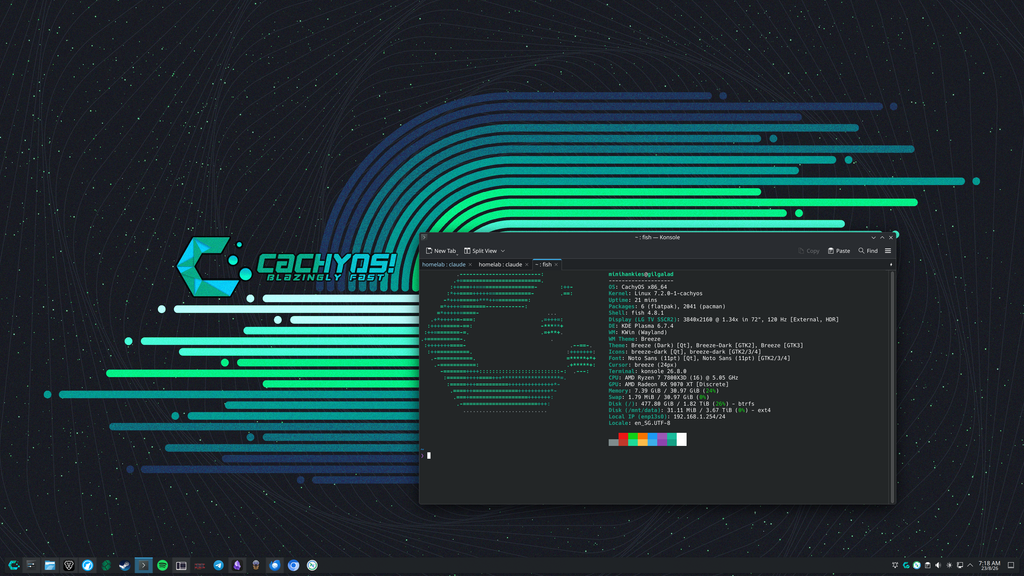This screenshot has width=1024, height=576.
Task: Click the red text taskbar icon before Telegram
Action: tap(200, 566)
